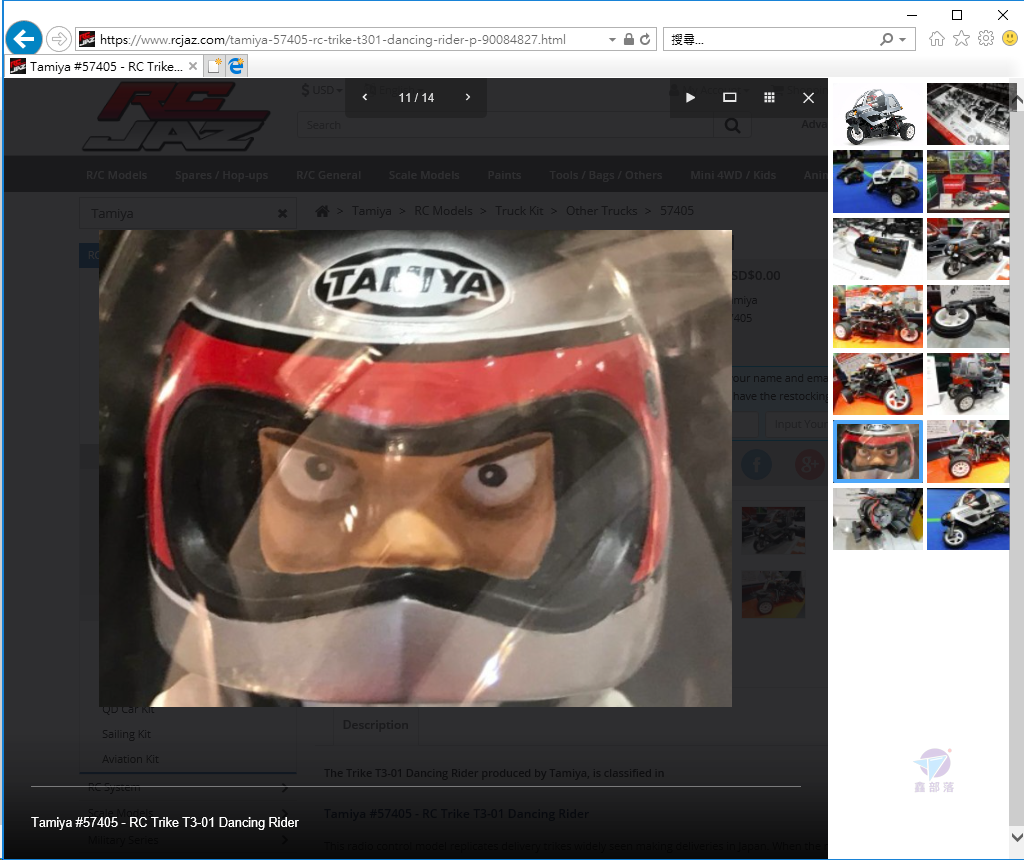Select thumbnail of dark motor gearbox close-up
Viewport: 1024px width, 860px height.
click(x=878, y=519)
